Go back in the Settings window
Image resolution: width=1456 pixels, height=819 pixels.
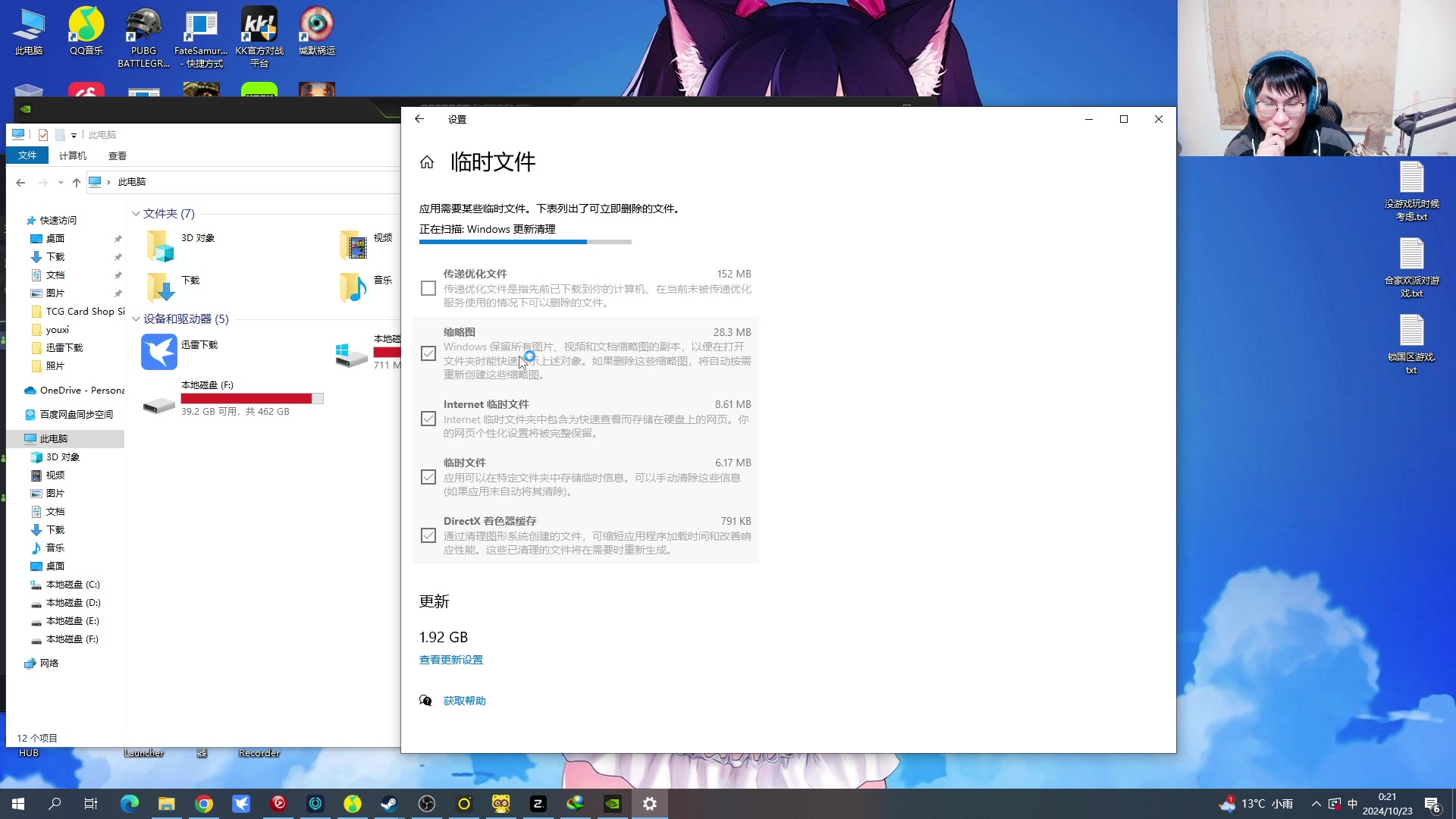(x=419, y=119)
